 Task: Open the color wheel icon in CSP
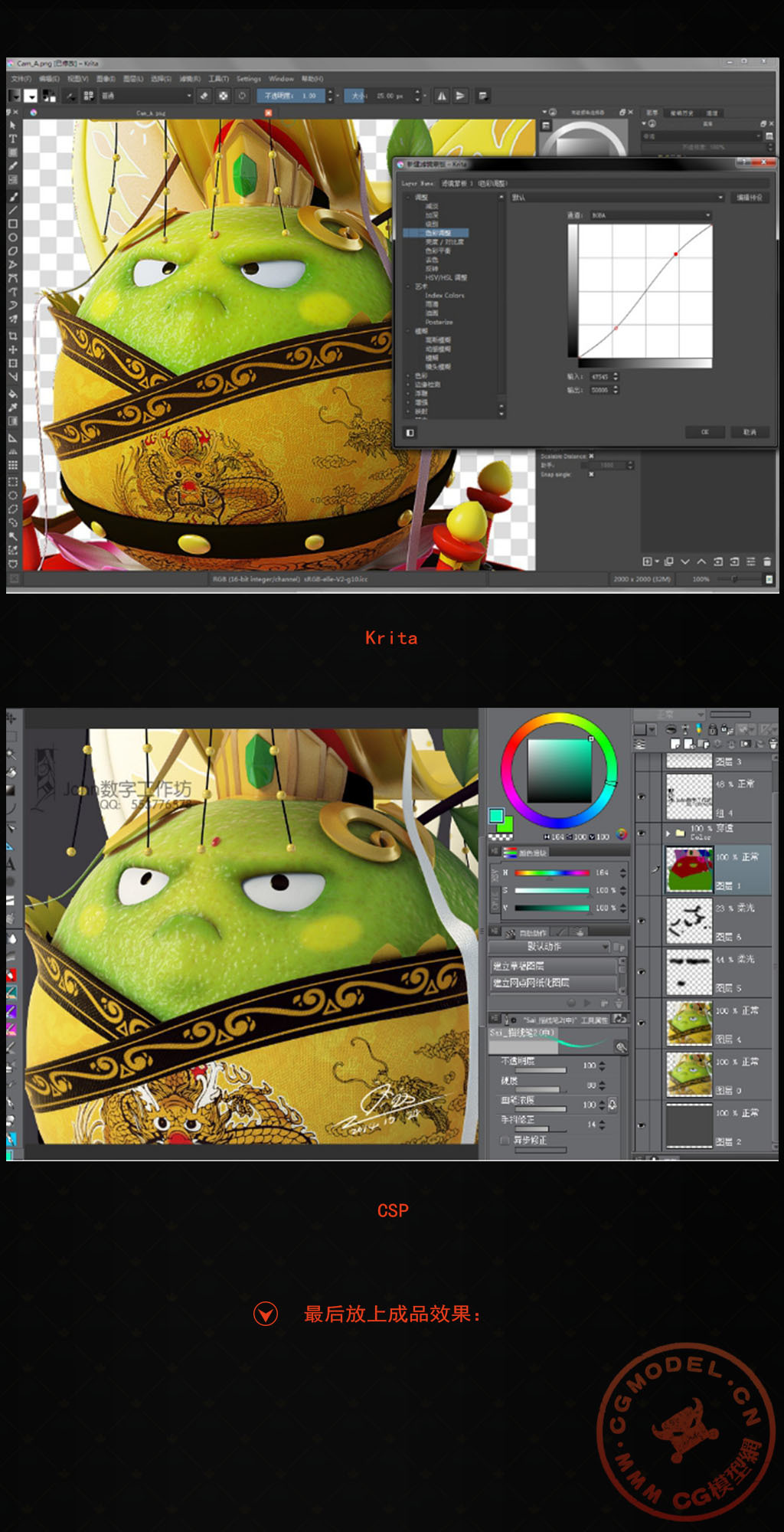[x=622, y=834]
